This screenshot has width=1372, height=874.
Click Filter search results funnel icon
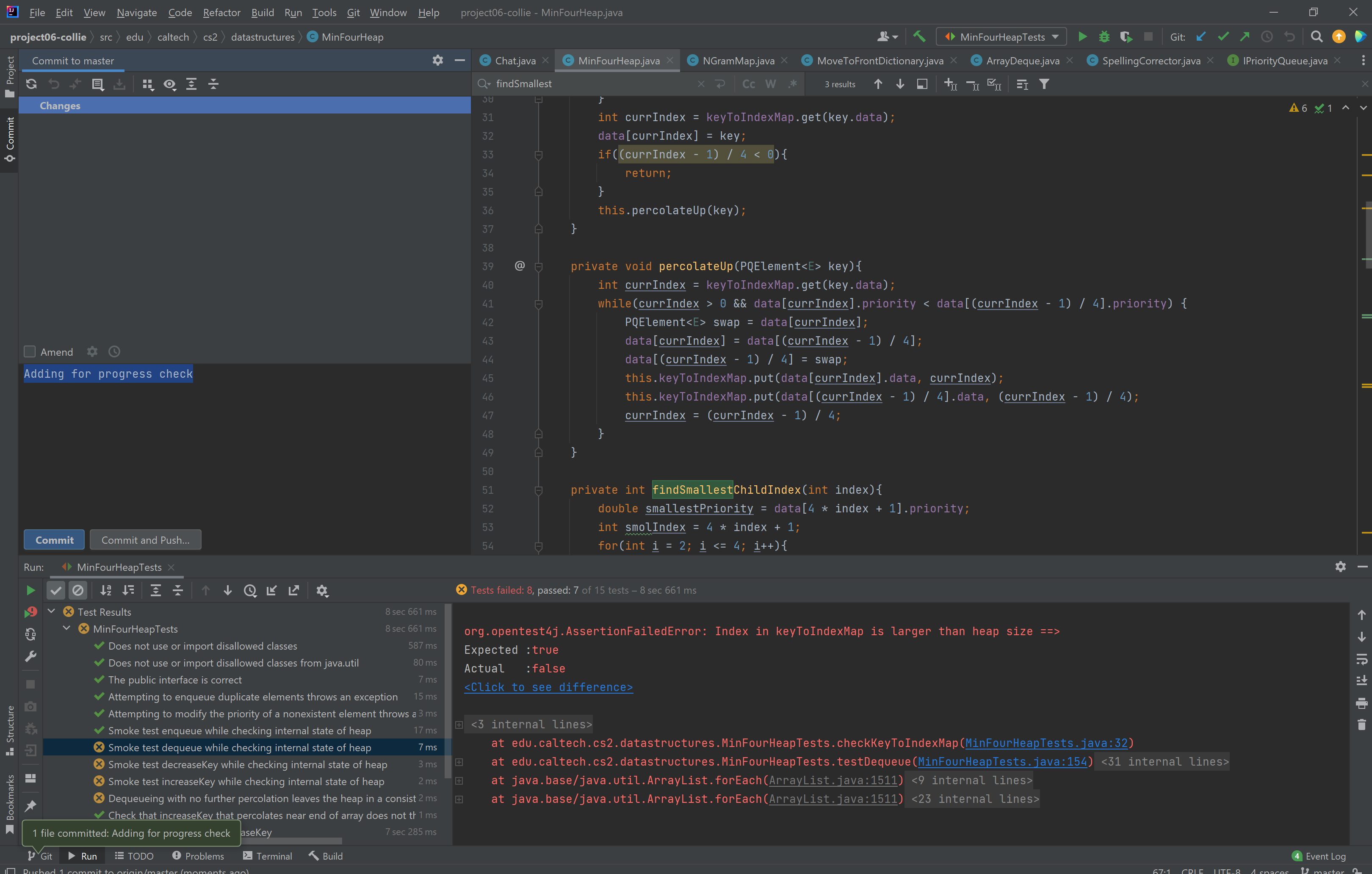point(1044,84)
